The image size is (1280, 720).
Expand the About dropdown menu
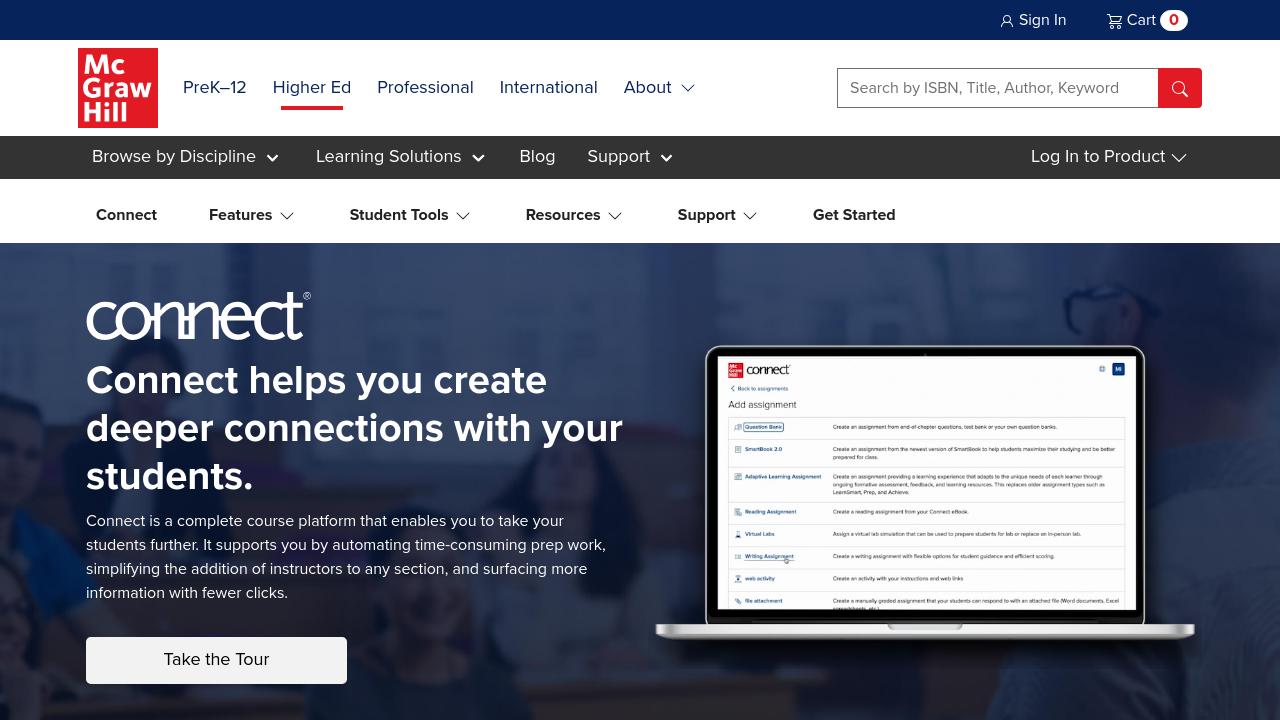(659, 87)
